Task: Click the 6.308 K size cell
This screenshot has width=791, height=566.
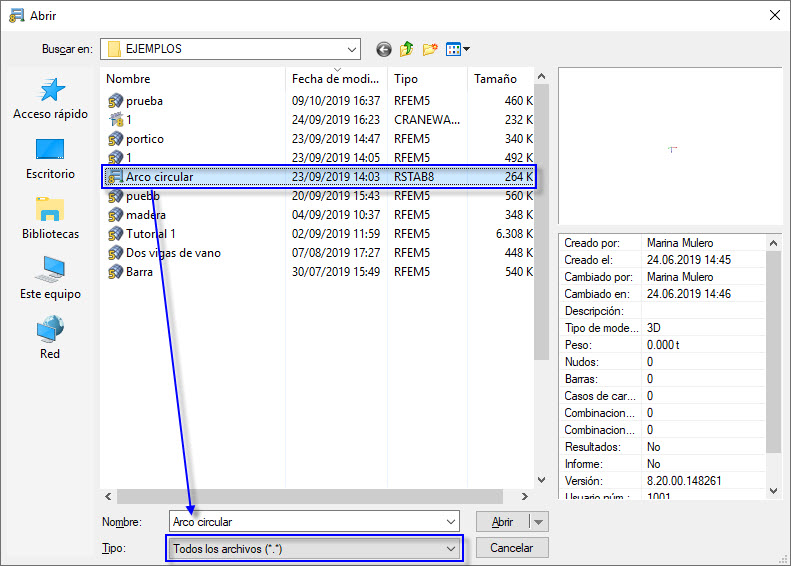Action: click(514, 234)
